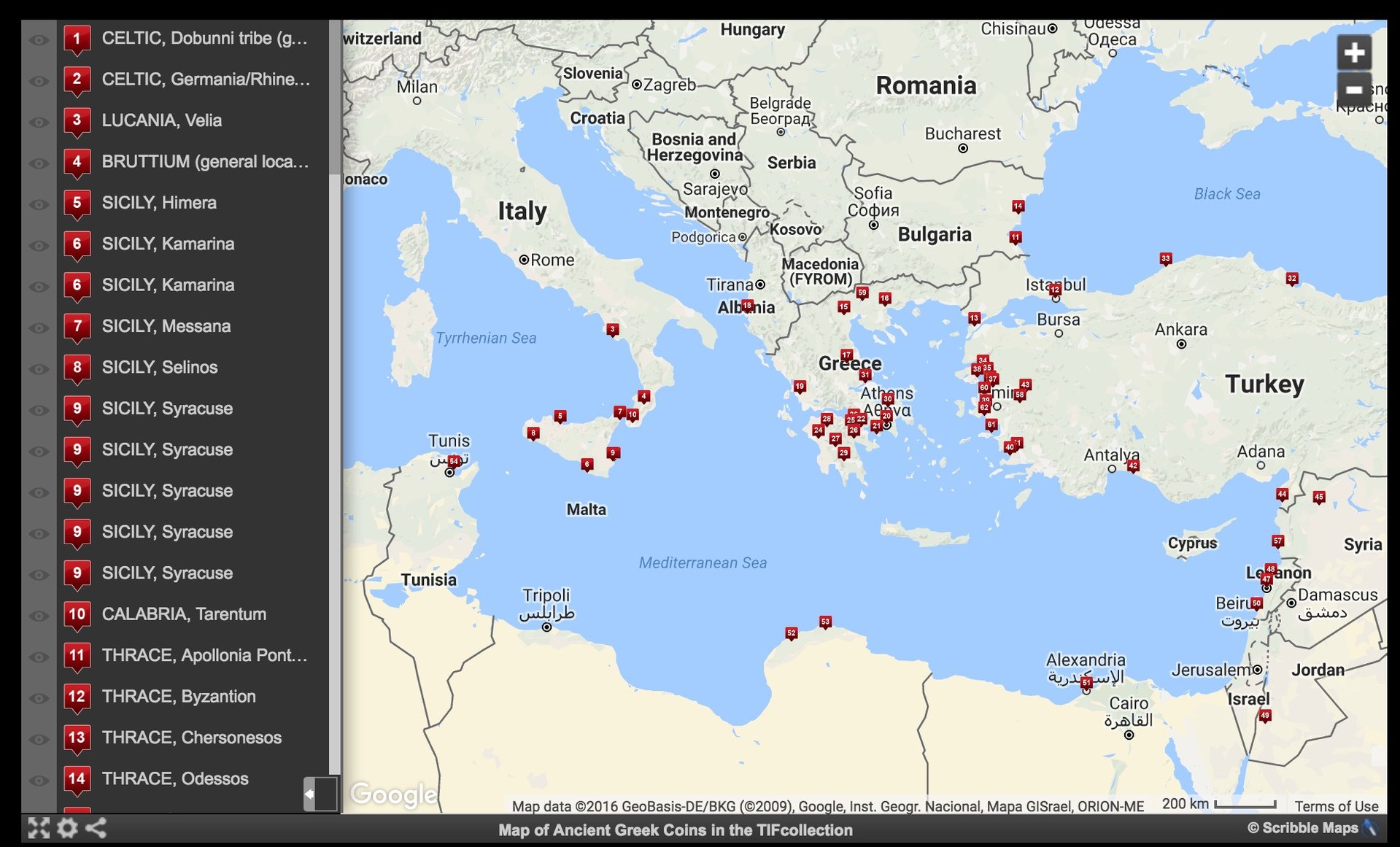1400x847 pixels.
Task: Click the share icon in bottom bar
Action: click(x=96, y=828)
